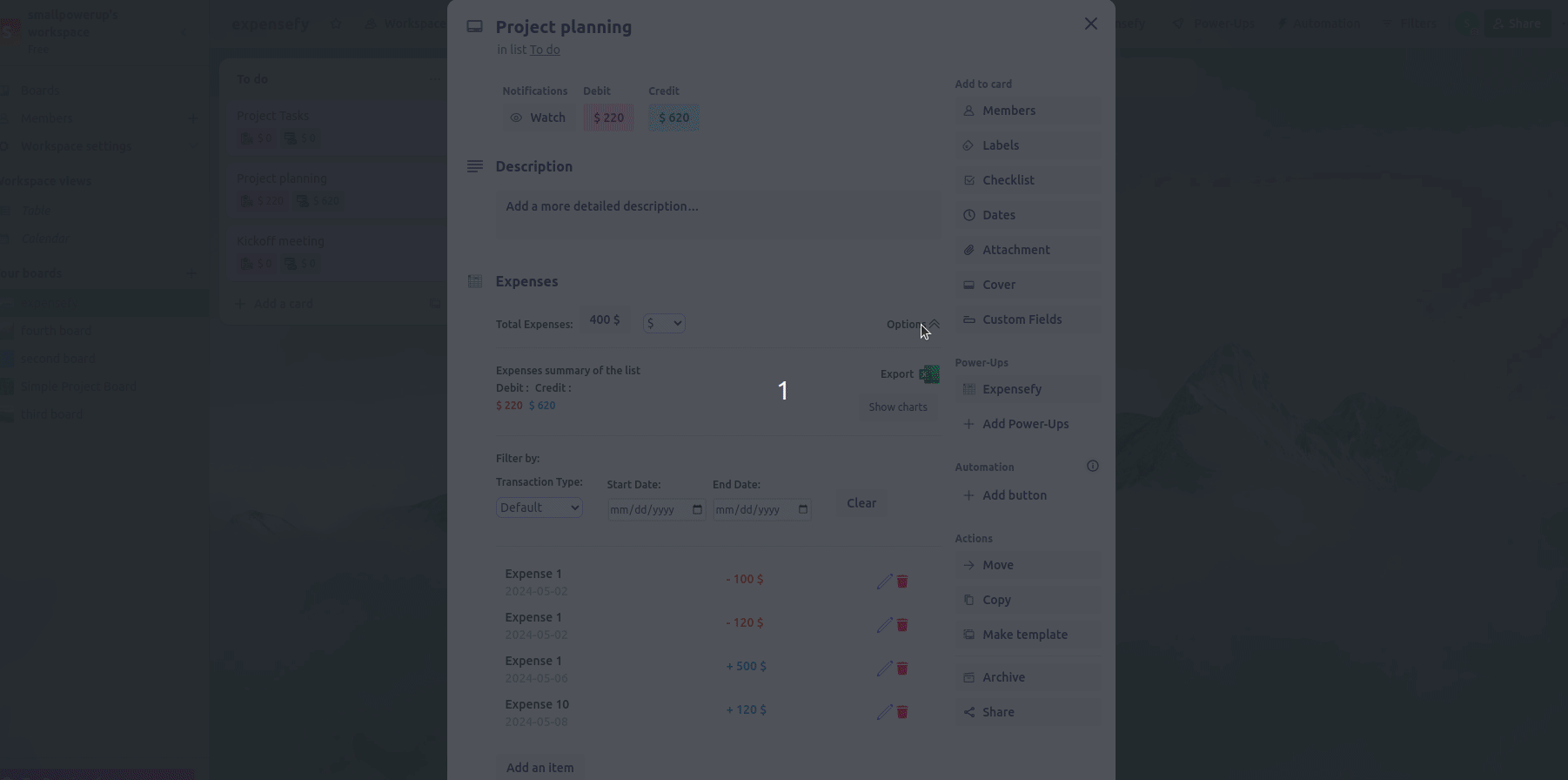Open the Transaction Type Default dropdown
The height and width of the screenshot is (780, 1568).
pyautogui.click(x=539, y=508)
